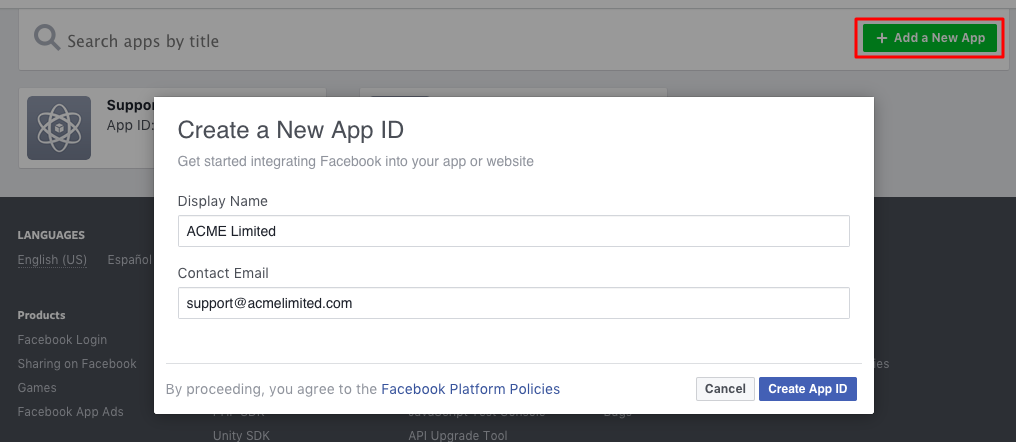
Task: Open the Facebook Login product link
Action: tap(62, 340)
